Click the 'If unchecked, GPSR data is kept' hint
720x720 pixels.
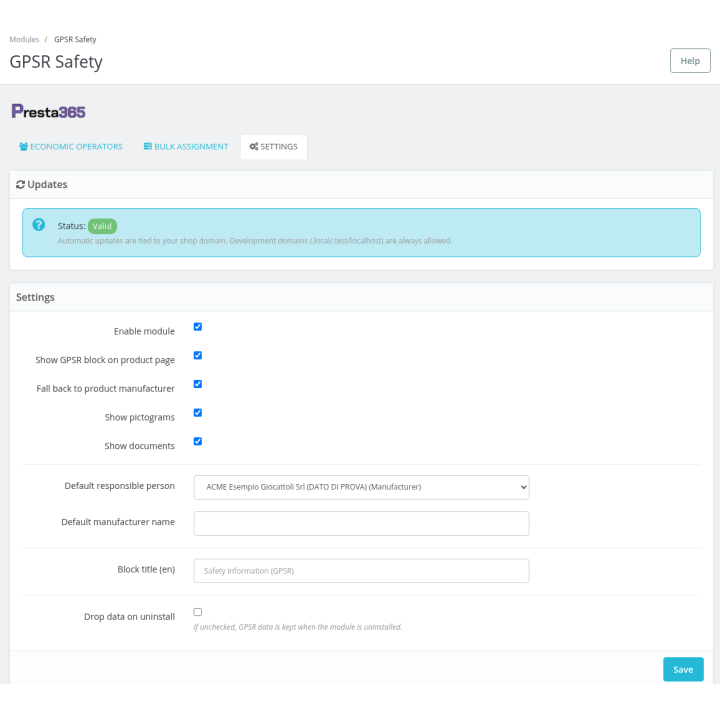(298, 627)
